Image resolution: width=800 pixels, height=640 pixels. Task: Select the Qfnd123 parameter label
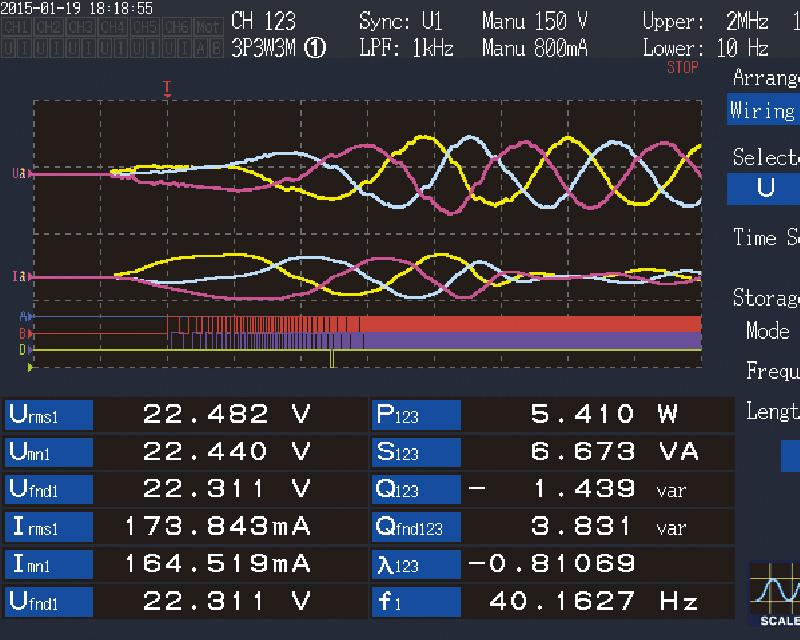(x=416, y=526)
